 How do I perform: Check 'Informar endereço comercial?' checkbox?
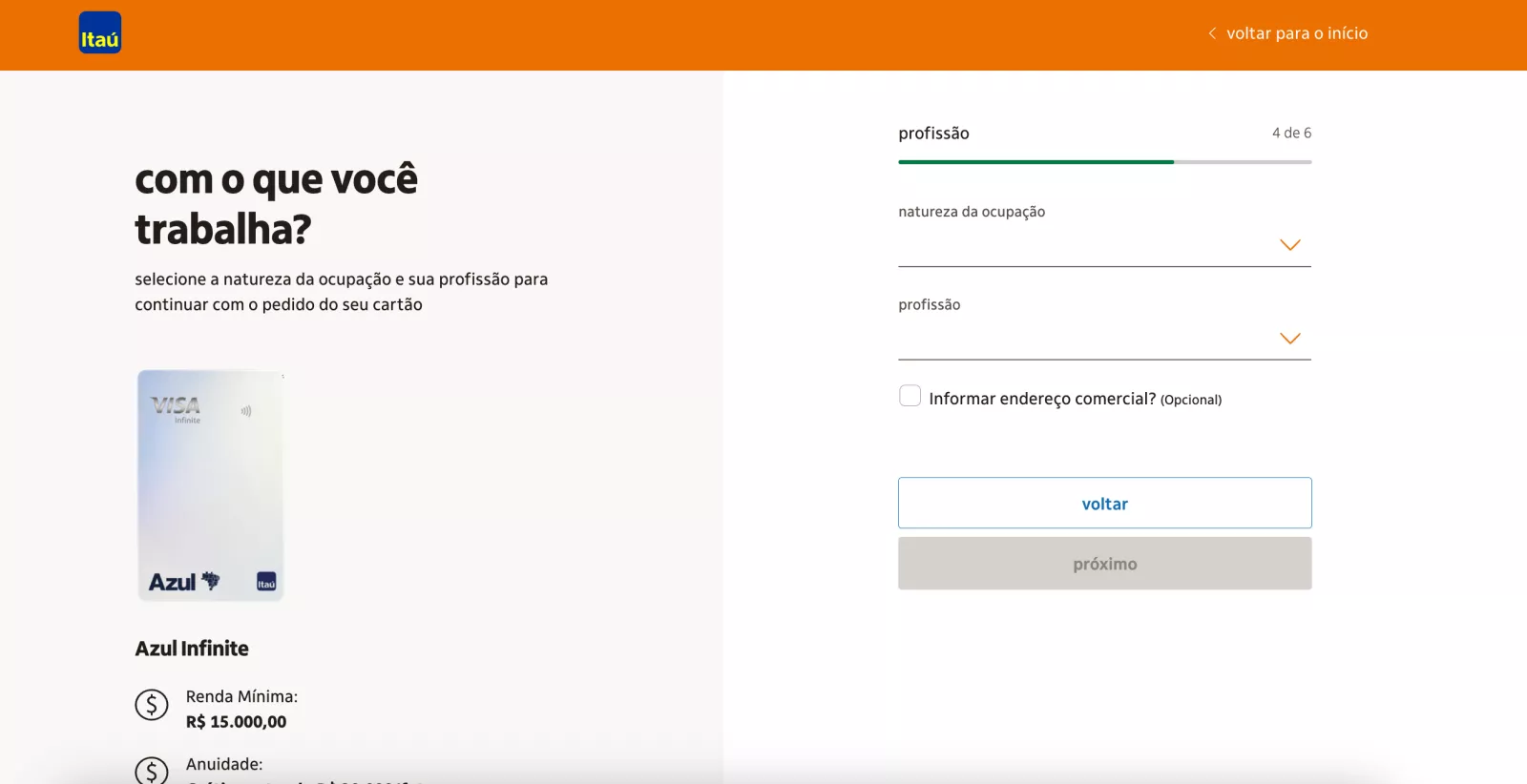tap(910, 396)
